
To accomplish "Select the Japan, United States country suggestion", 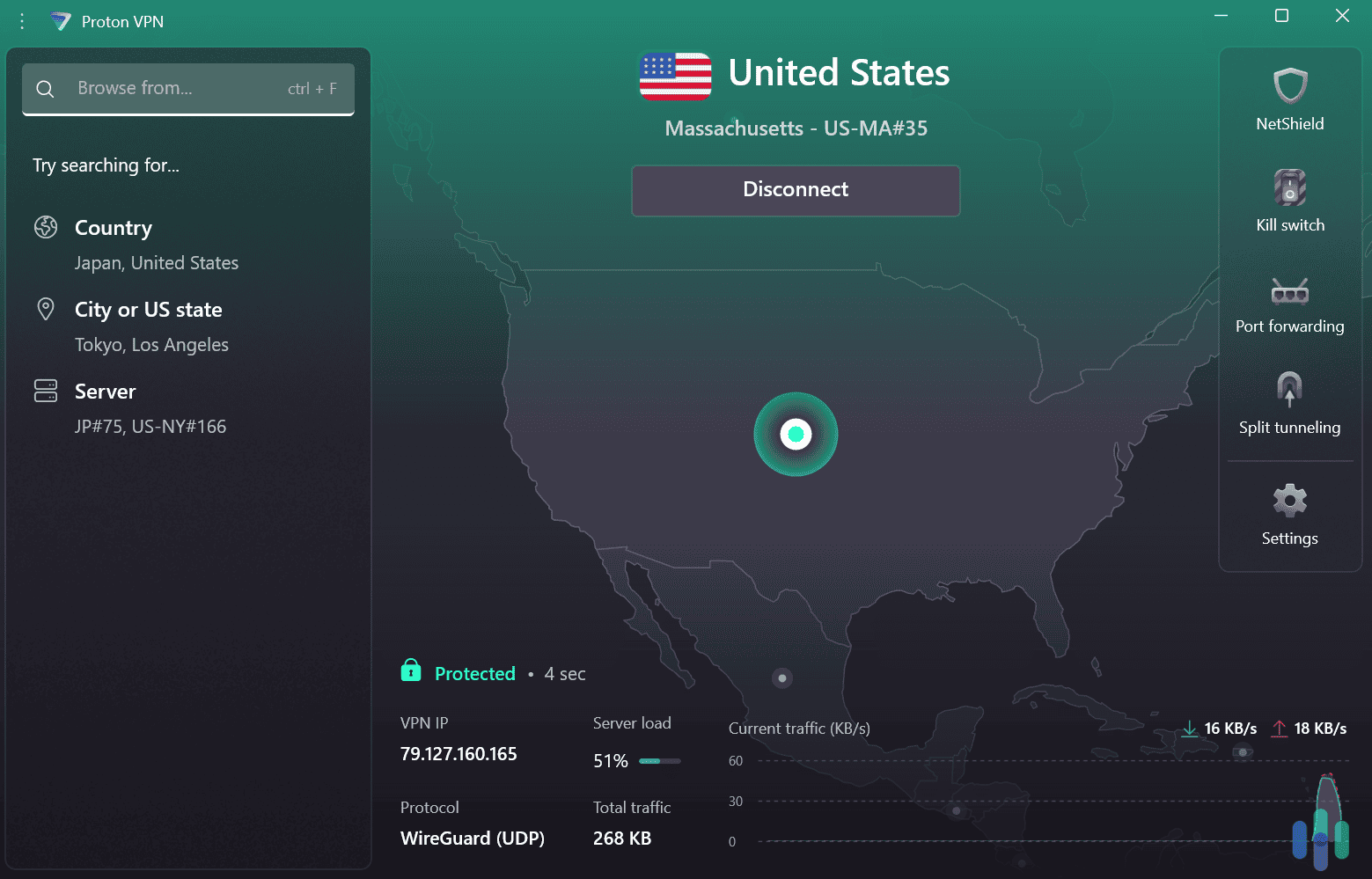I will point(156,262).
